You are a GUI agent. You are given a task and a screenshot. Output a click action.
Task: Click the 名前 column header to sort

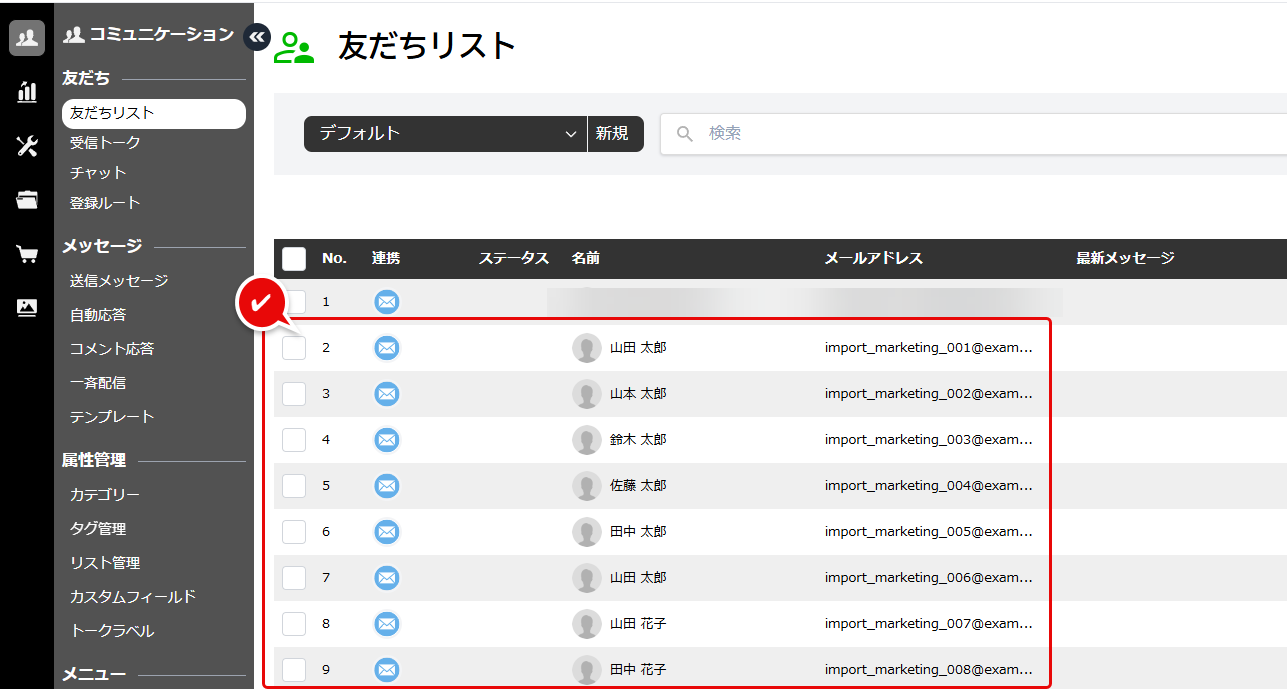[x=586, y=258]
